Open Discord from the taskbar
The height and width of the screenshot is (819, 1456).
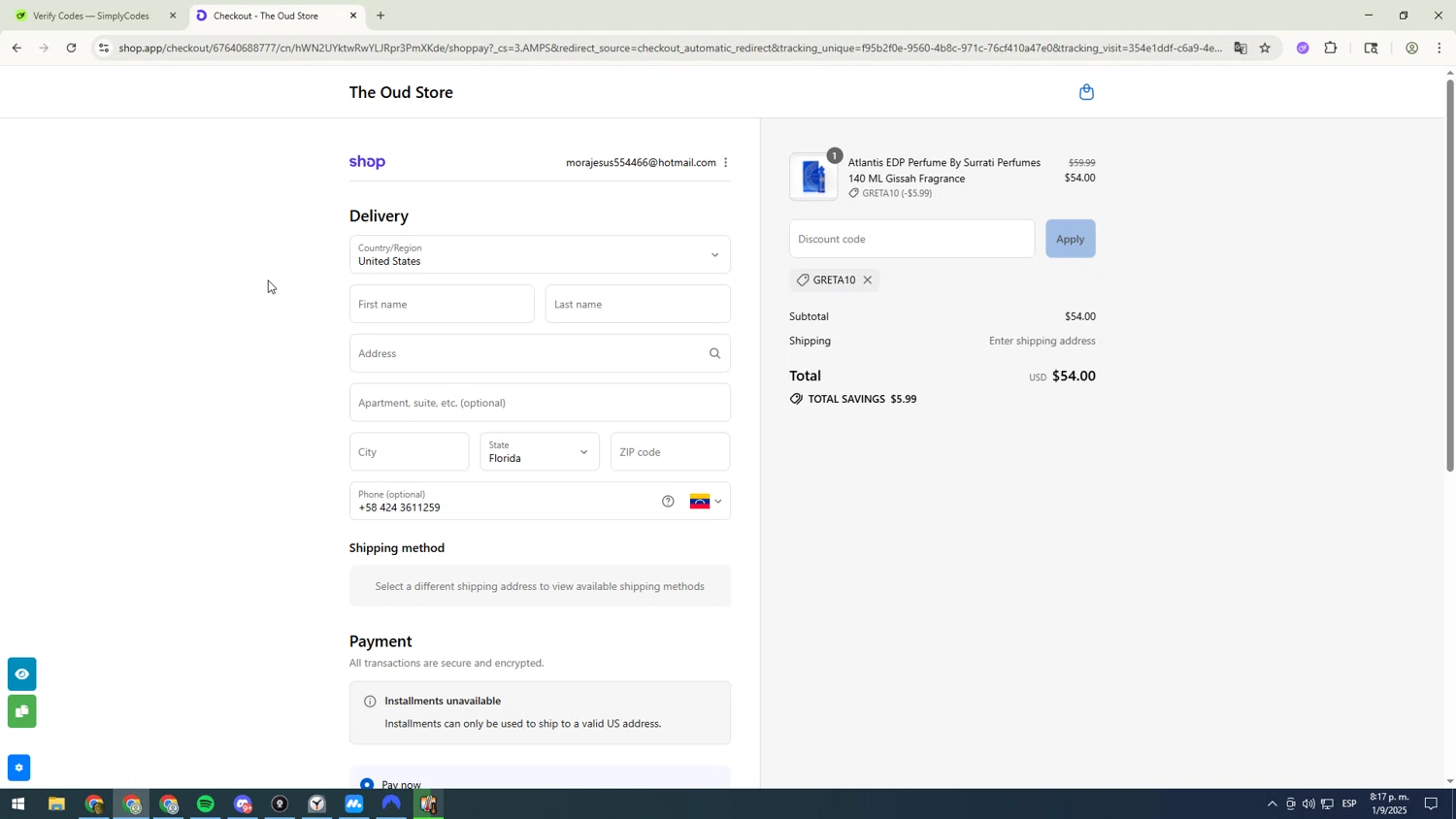pyautogui.click(x=243, y=804)
